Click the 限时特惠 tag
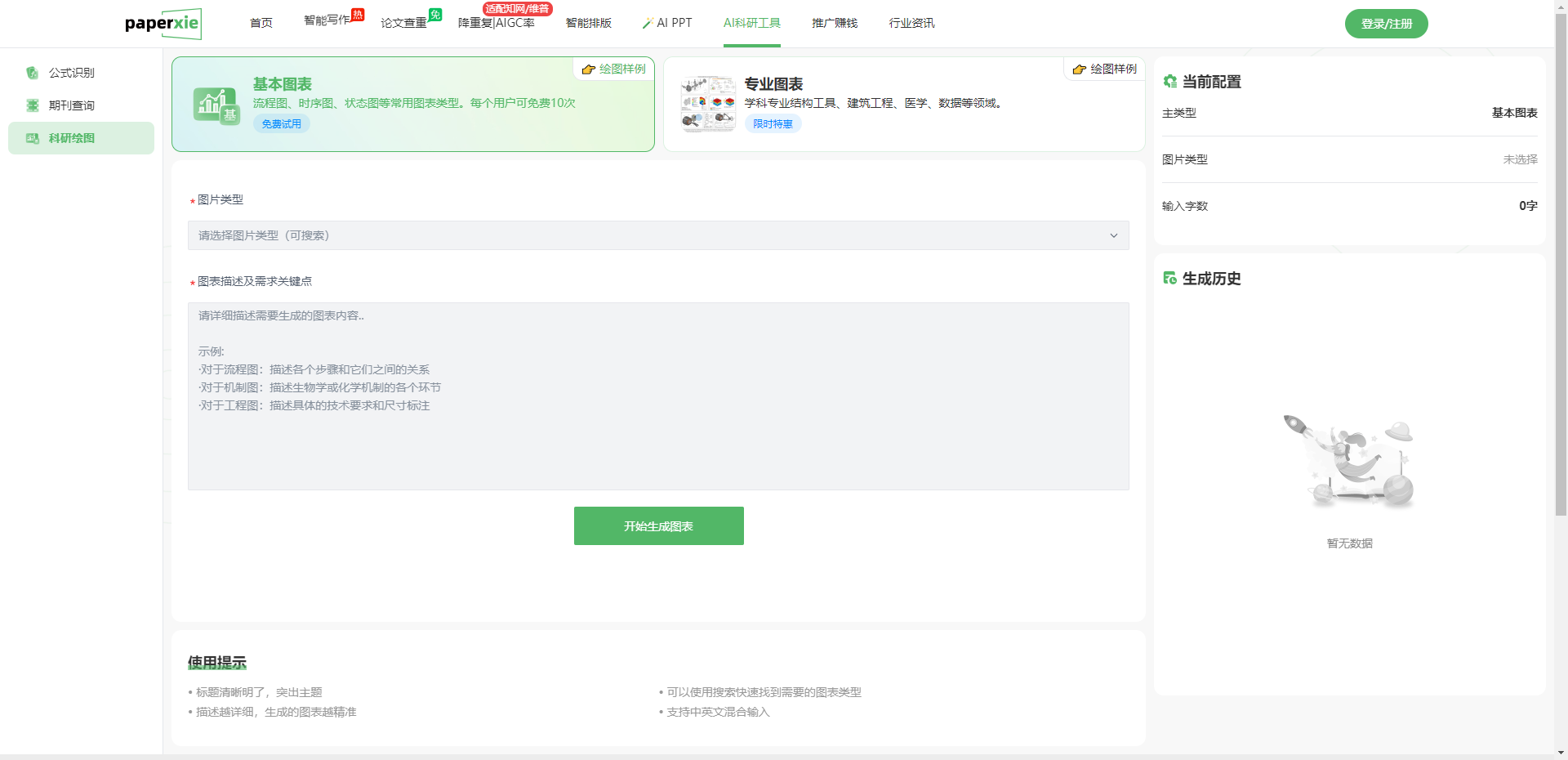 click(773, 124)
